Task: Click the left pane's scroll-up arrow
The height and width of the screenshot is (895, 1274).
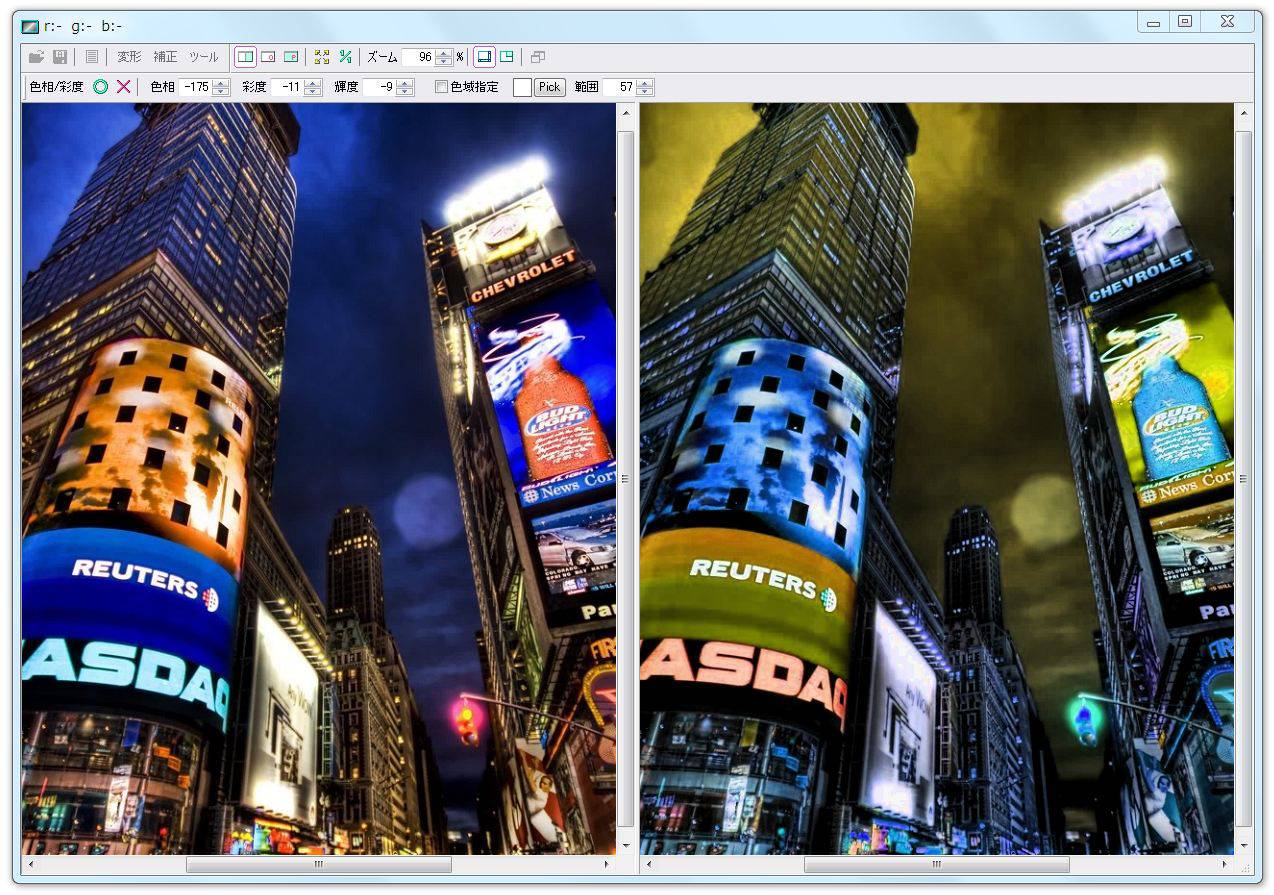Action: (626, 112)
